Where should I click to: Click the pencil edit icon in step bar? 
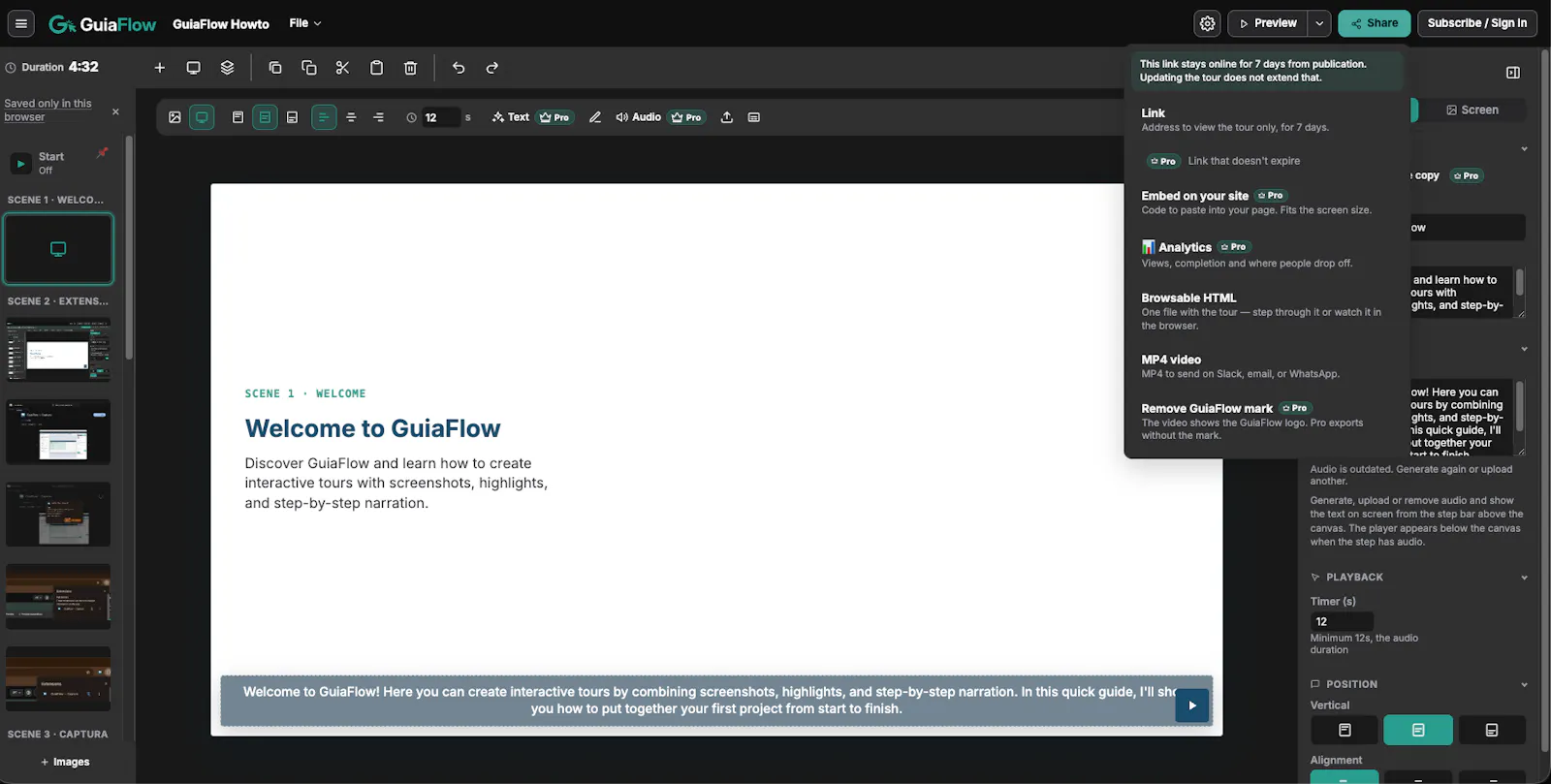tap(595, 117)
